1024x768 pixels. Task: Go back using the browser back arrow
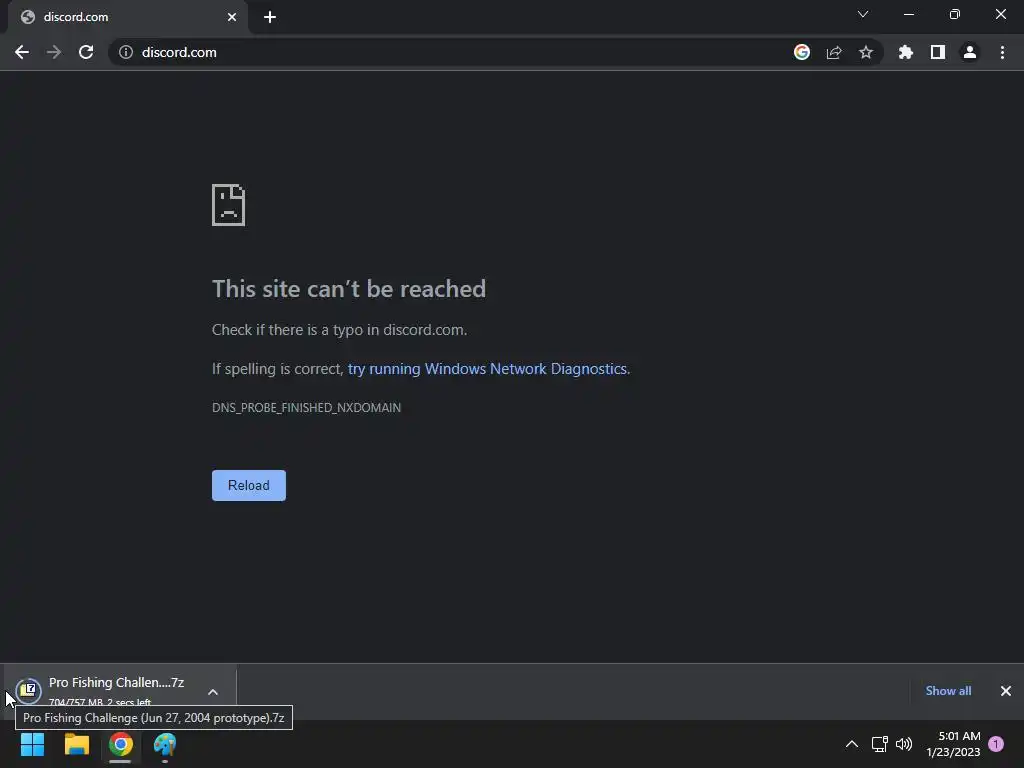click(x=22, y=52)
